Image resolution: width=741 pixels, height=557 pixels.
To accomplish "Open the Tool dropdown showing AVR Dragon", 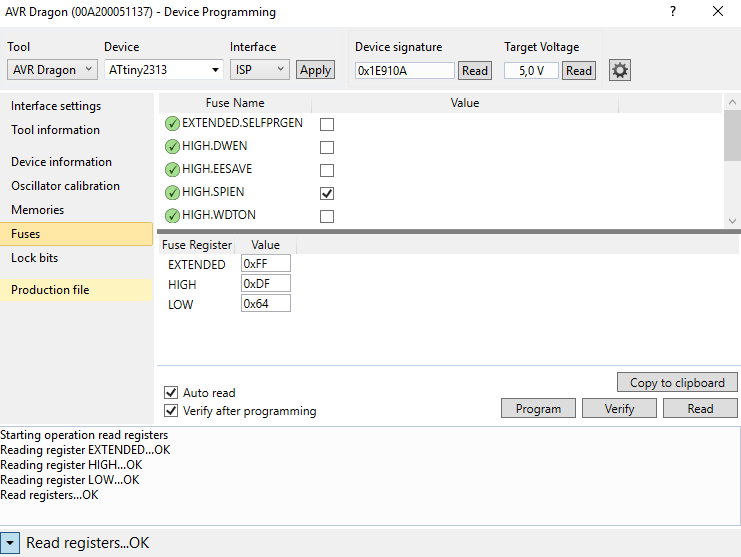I will pyautogui.click(x=52, y=70).
